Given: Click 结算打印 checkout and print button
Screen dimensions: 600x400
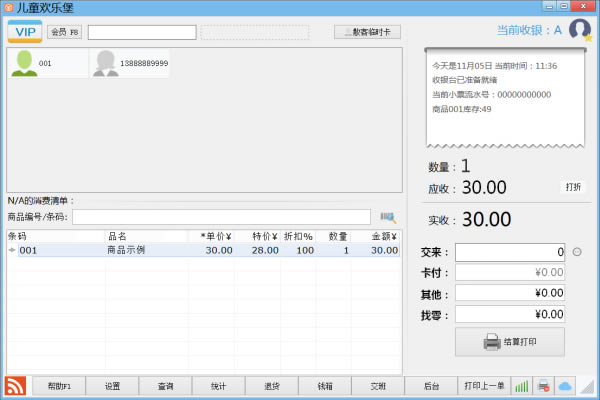Looking at the screenshot, I should coord(510,342).
